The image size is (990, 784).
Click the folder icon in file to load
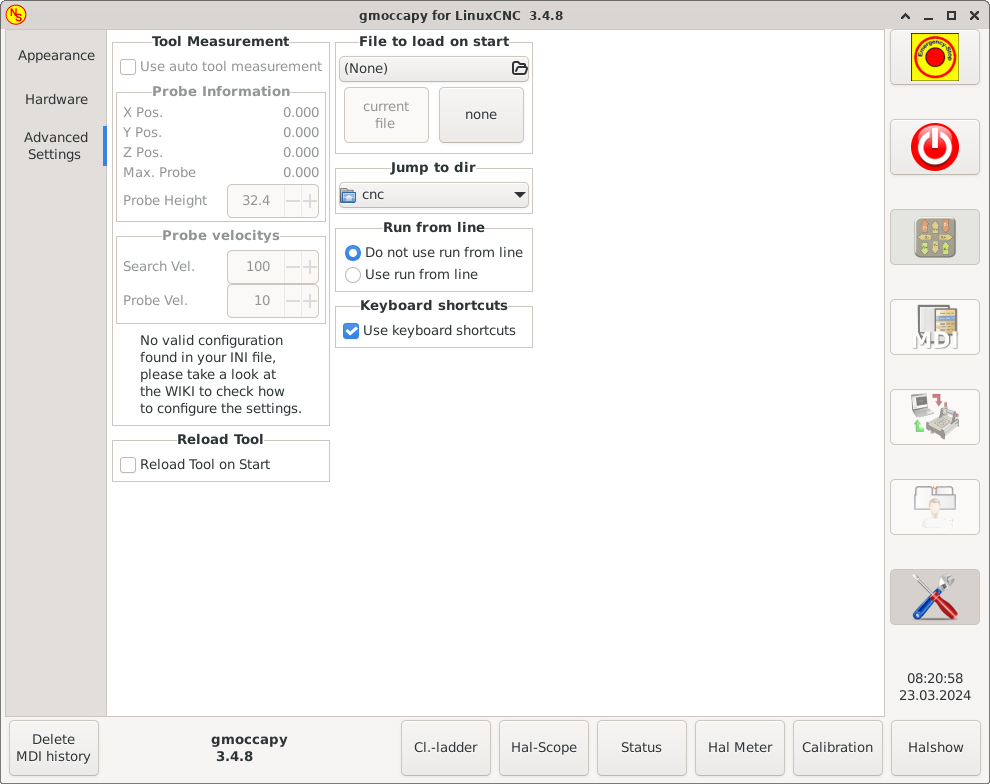point(519,68)
